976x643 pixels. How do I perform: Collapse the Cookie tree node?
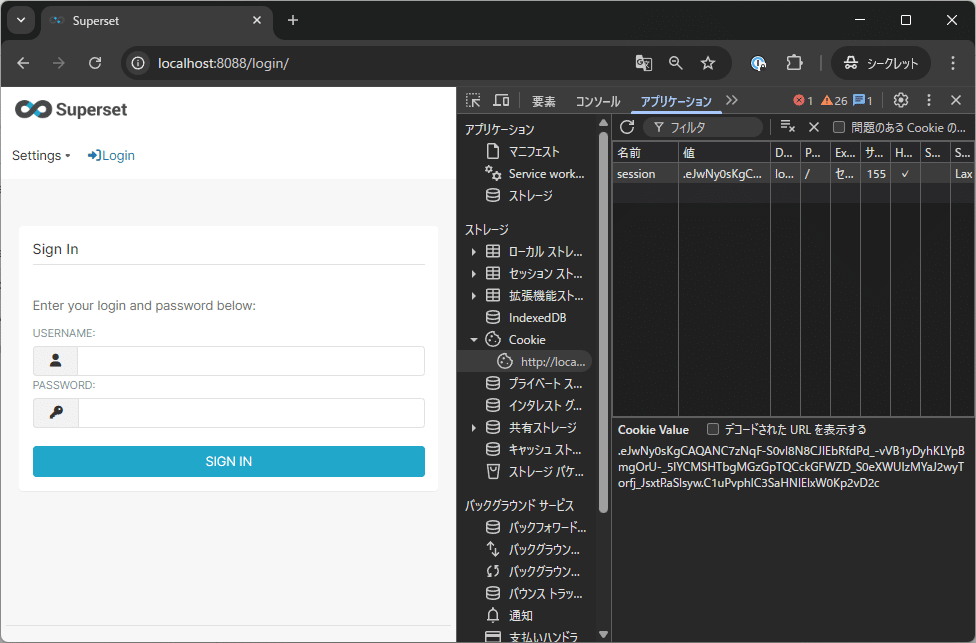tap(473, 340)
